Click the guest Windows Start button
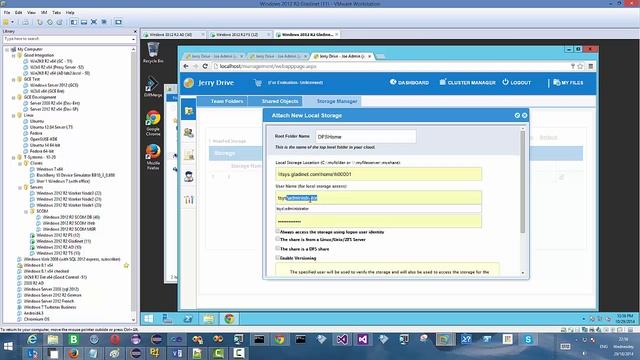Screen dimensions: 640x360 (x=148, y=319)
